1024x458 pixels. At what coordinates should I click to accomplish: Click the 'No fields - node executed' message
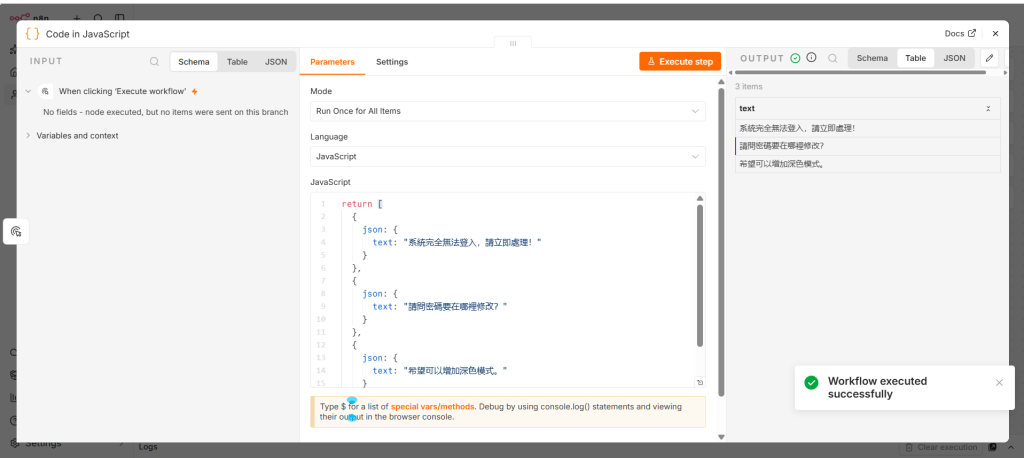point(166,112)
